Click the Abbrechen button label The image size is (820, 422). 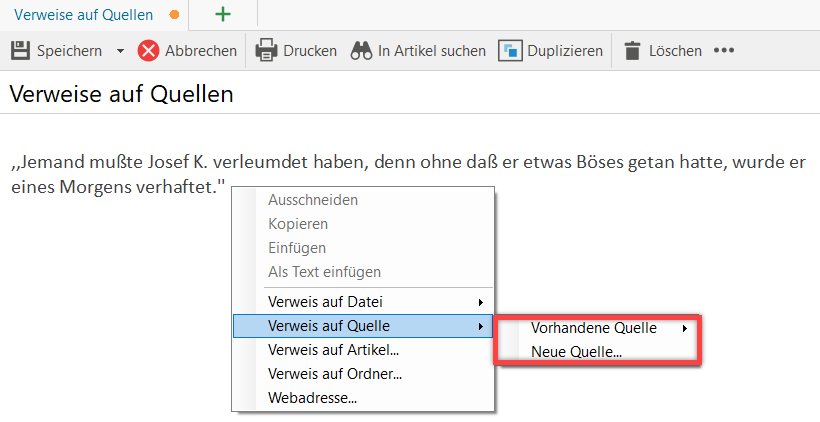coord(201,50)
